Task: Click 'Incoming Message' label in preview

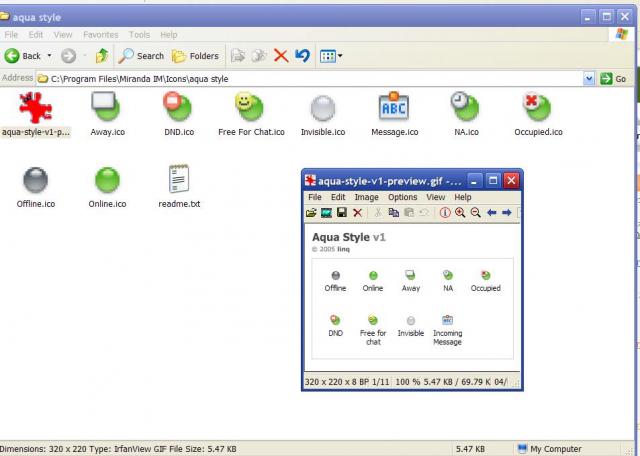Action: coord(447,338)
